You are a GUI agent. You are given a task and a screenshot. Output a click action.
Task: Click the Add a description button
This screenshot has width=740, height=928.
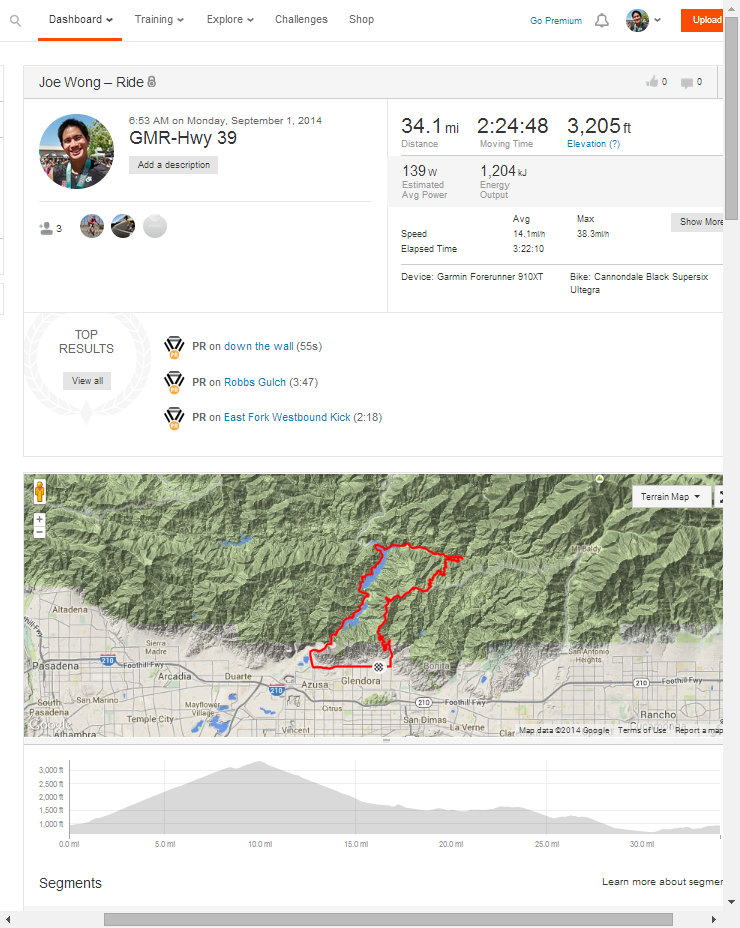click(x=173, y=165)
